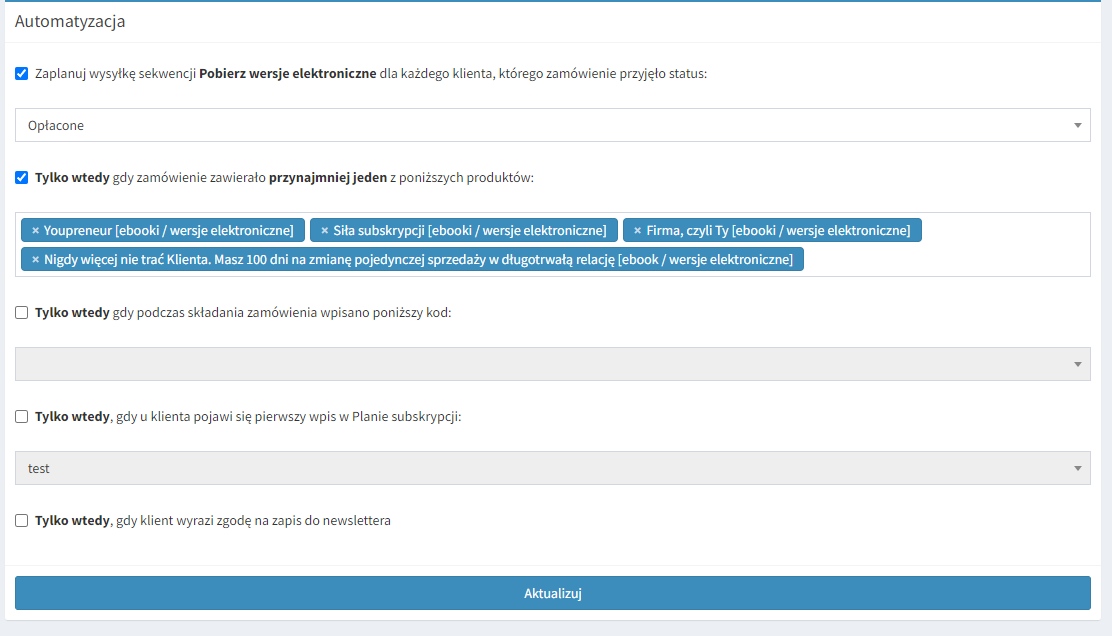Open the test subscription plan dropdown
The image size is (1112, 636).
pyautogui.click(x=552, y=468)
